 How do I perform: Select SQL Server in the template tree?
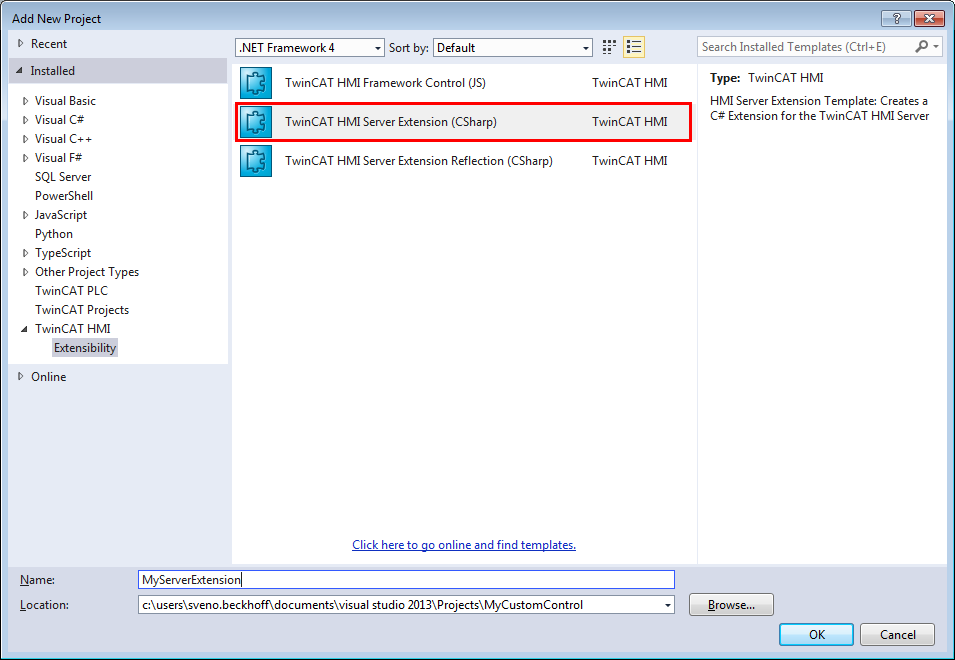[x=63, y=177]
